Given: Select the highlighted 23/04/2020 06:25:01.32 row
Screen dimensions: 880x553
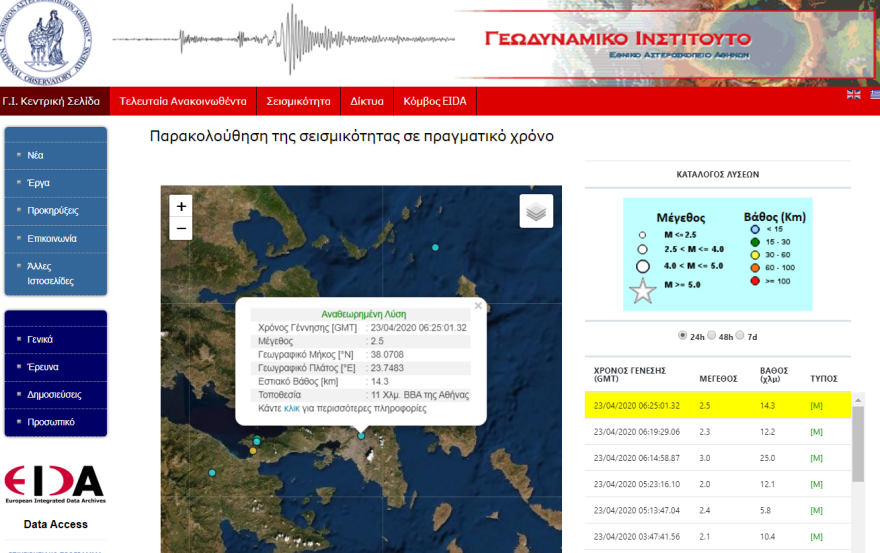Looking at the screenshot, I should point(718,405).
